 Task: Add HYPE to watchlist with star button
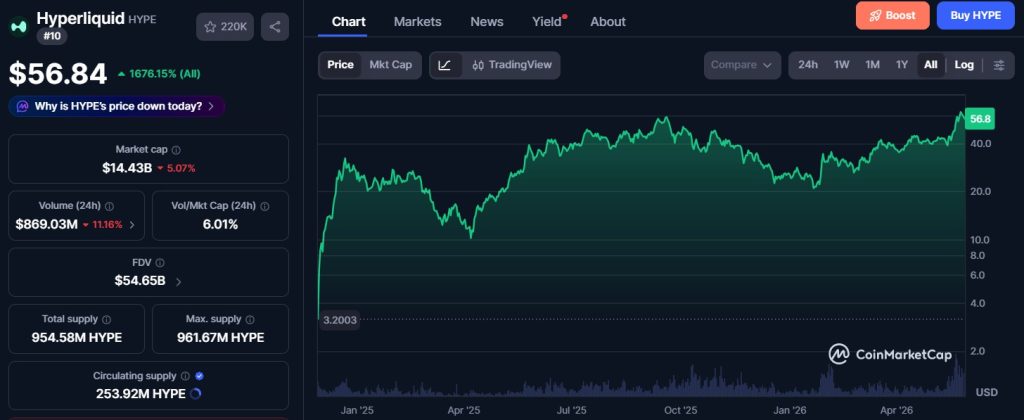pos(225,27)
